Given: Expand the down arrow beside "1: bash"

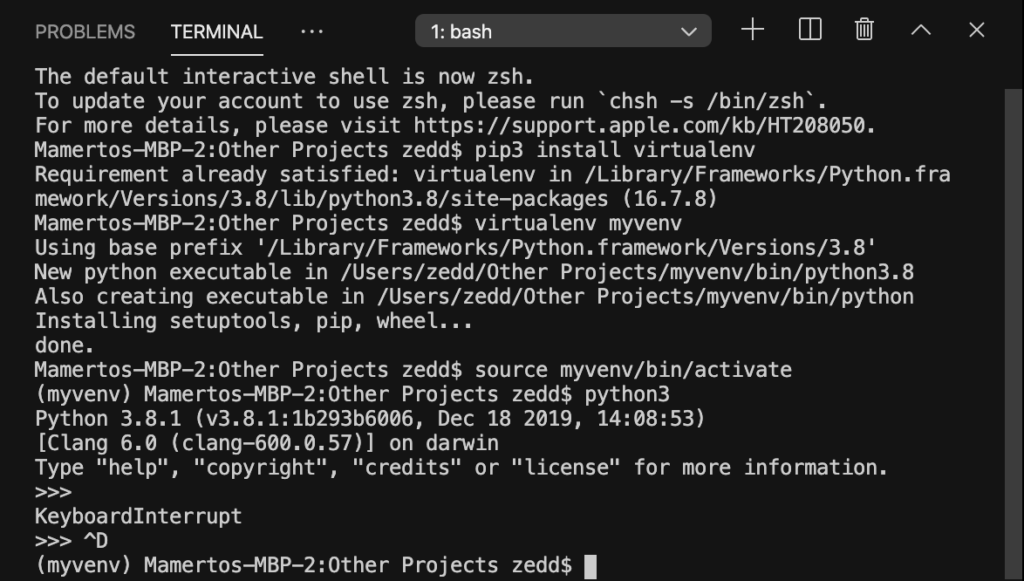Looking at the screenshot, I should coord(688,31).
